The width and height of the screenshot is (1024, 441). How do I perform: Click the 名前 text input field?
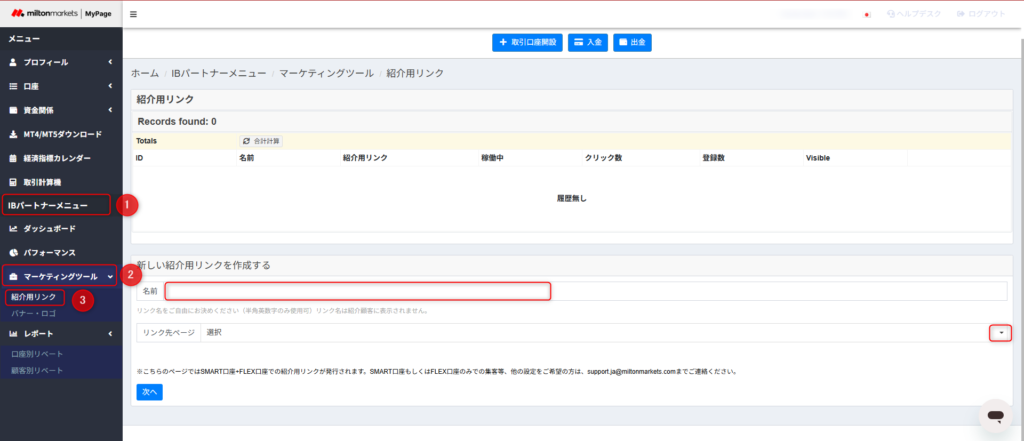pyautogui.click(x=358, y=291)
